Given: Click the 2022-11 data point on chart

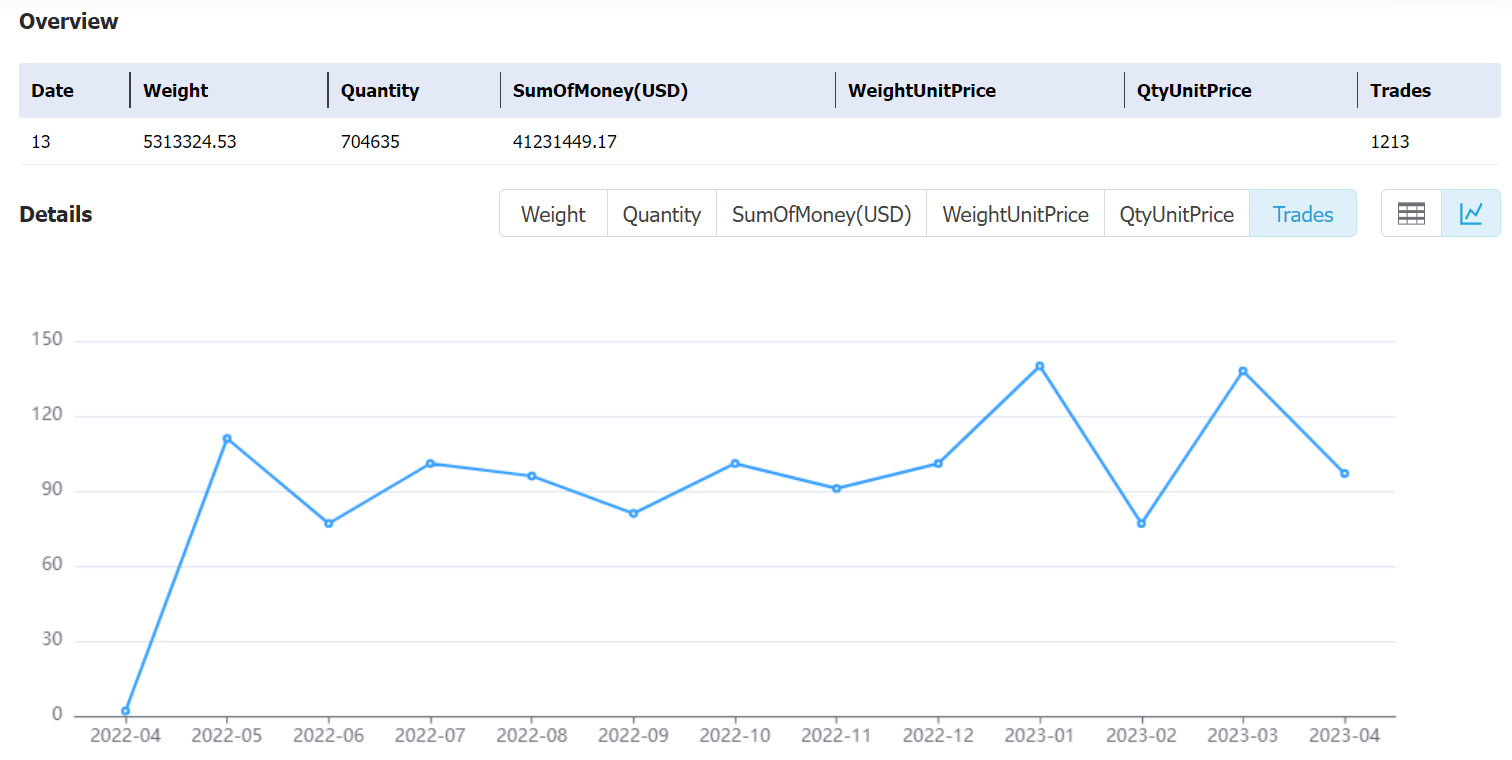Looking at the screenshot, I should 836,488.
